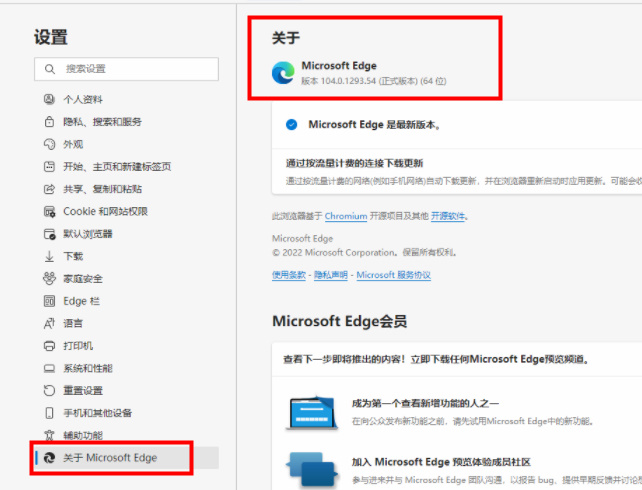
Task: Click the laptop icon beside 系统和性能
Action: pos(49,368)
